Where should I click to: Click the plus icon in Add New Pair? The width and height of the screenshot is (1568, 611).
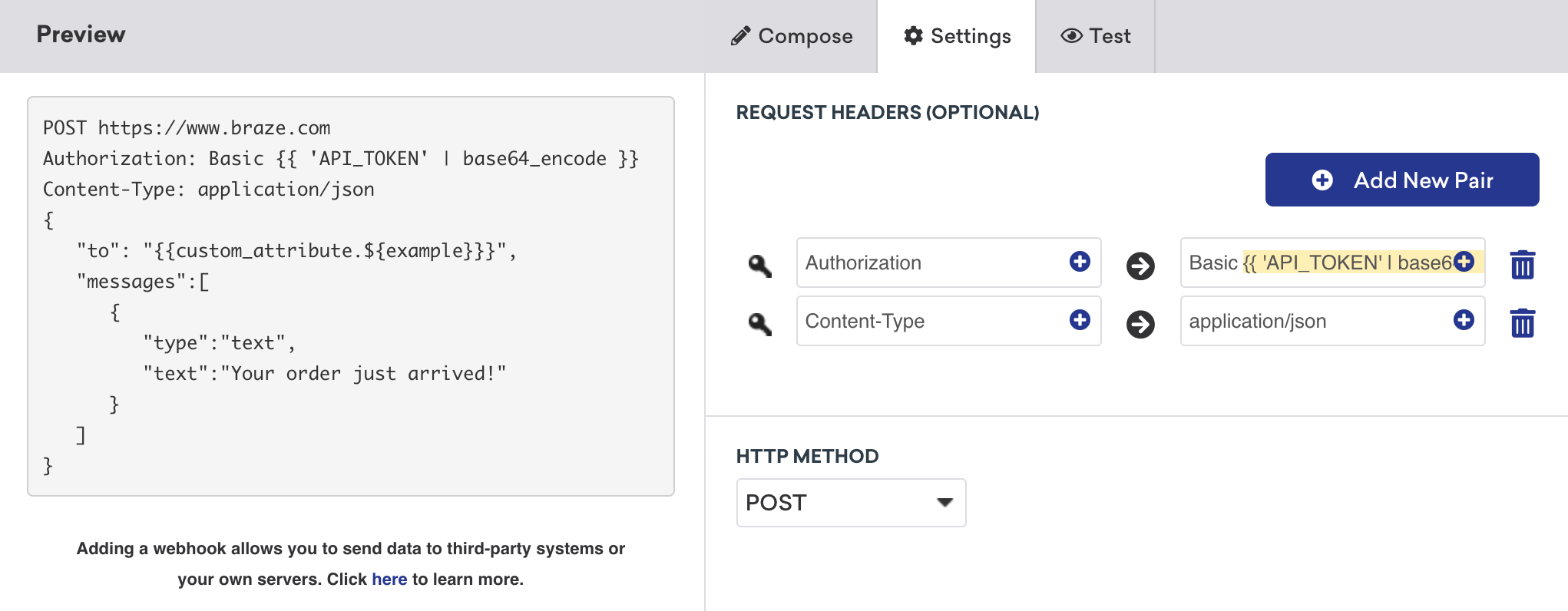pyautogui.click(x=1322, y=180)
